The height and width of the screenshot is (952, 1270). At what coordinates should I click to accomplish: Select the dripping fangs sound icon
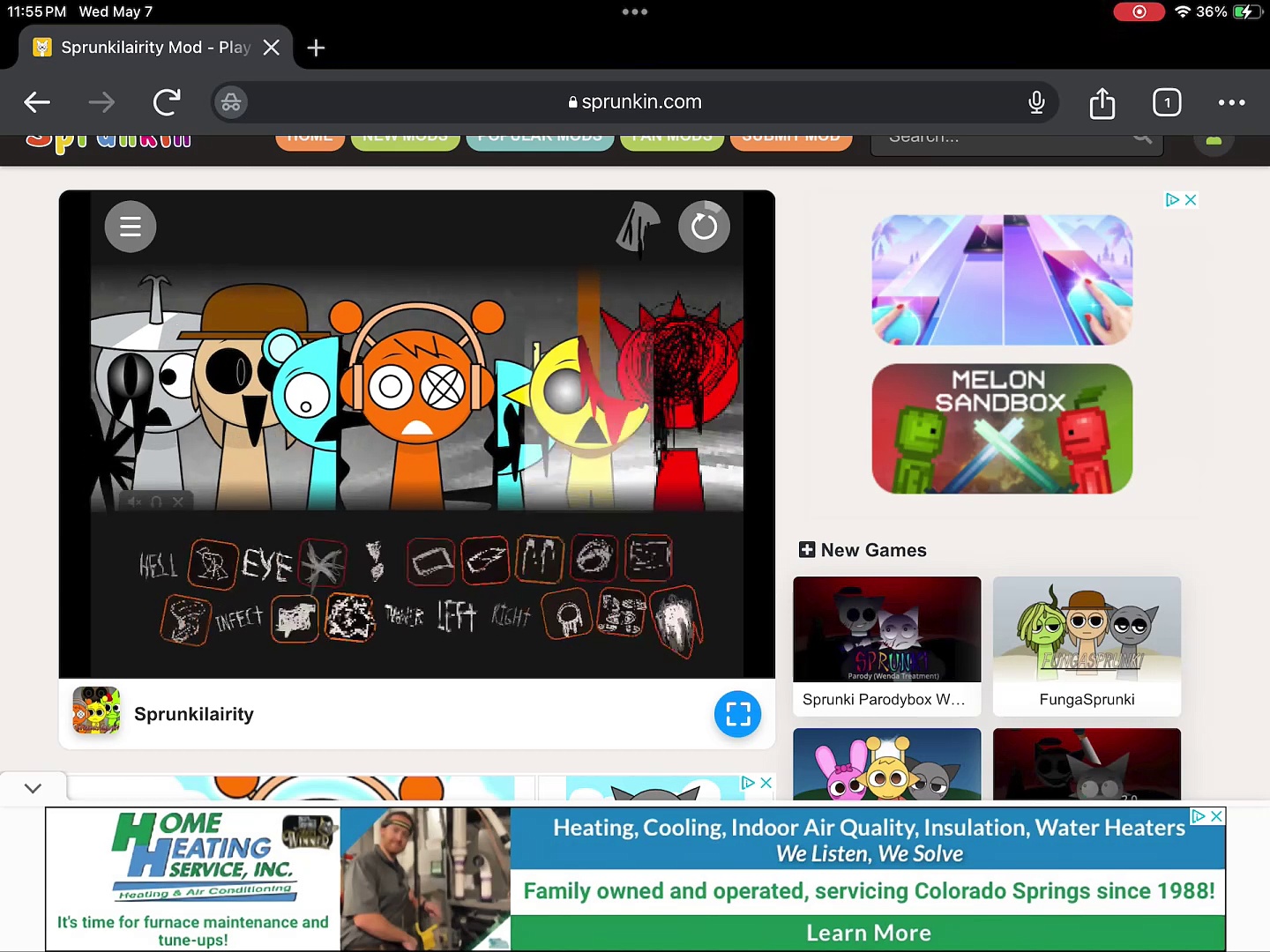pos(540,559)
